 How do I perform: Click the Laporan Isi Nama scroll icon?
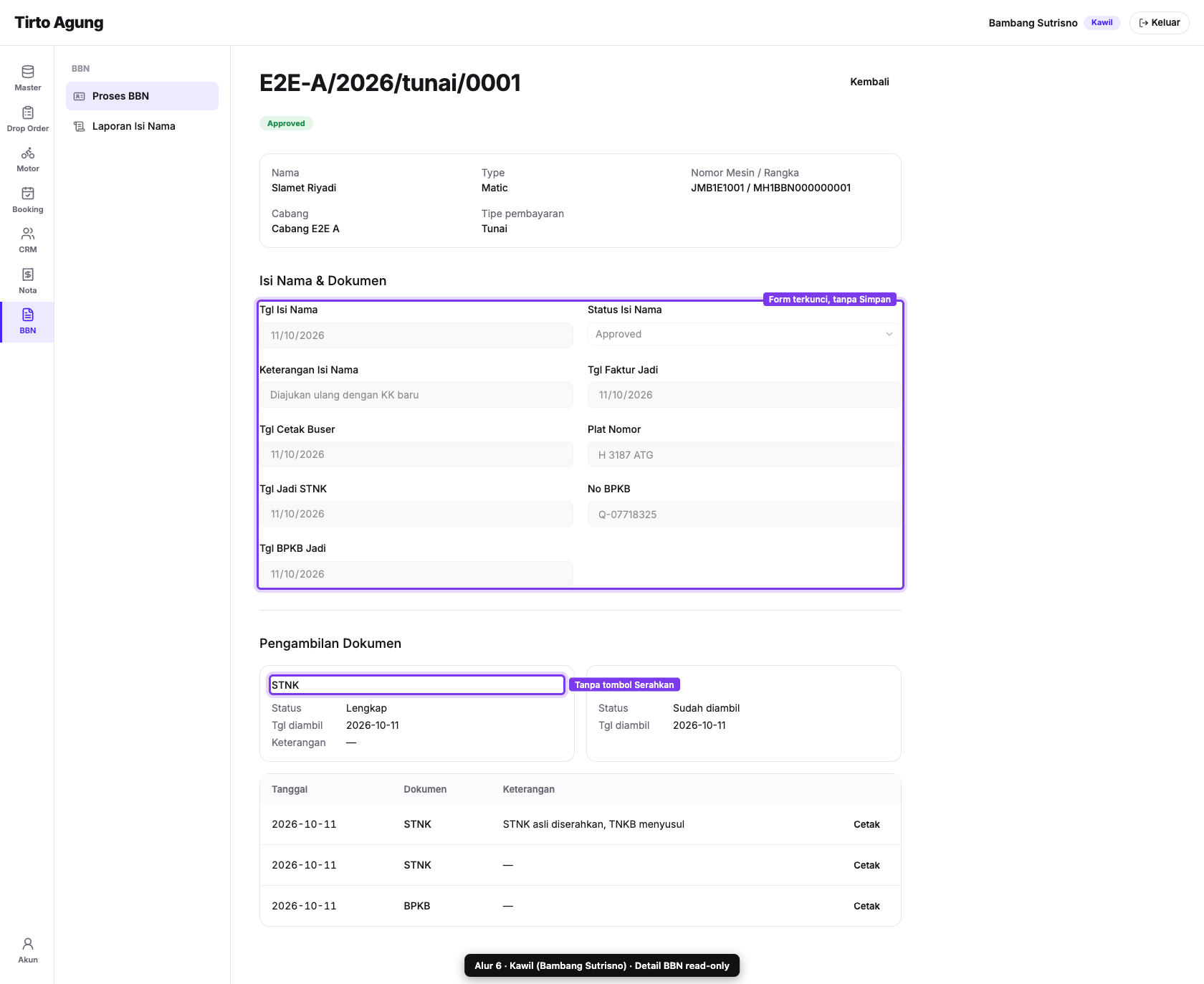point(80,126)
